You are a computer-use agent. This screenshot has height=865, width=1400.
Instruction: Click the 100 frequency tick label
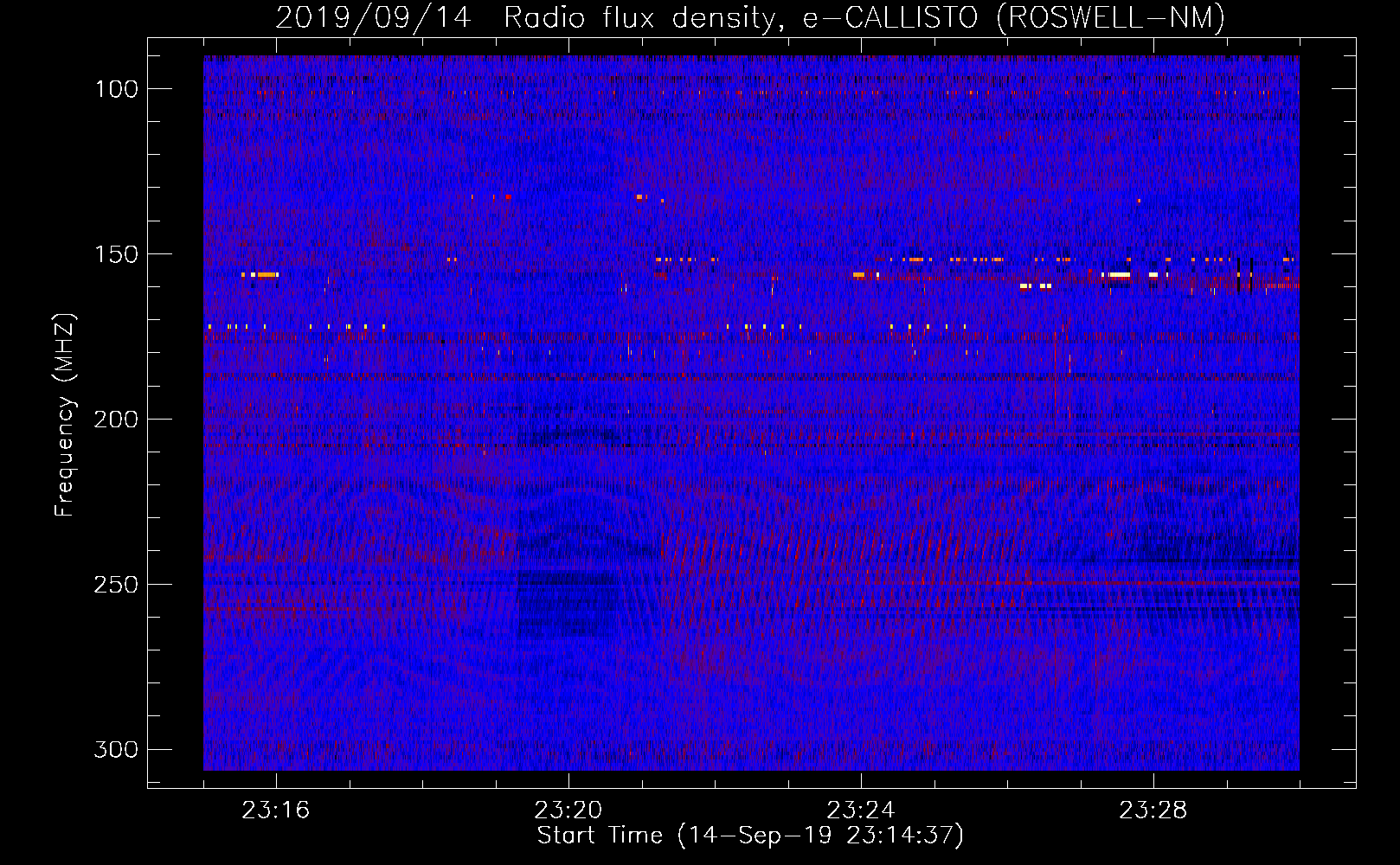click(117, 89)
